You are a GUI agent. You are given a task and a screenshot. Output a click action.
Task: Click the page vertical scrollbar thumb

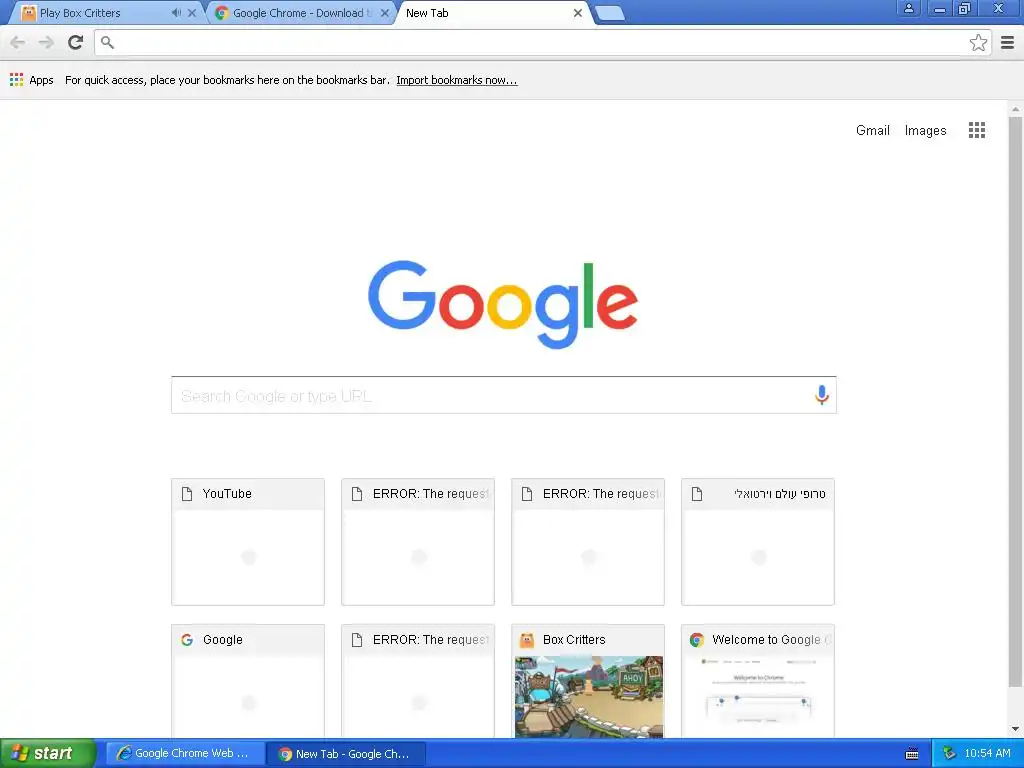[1015, 402]
